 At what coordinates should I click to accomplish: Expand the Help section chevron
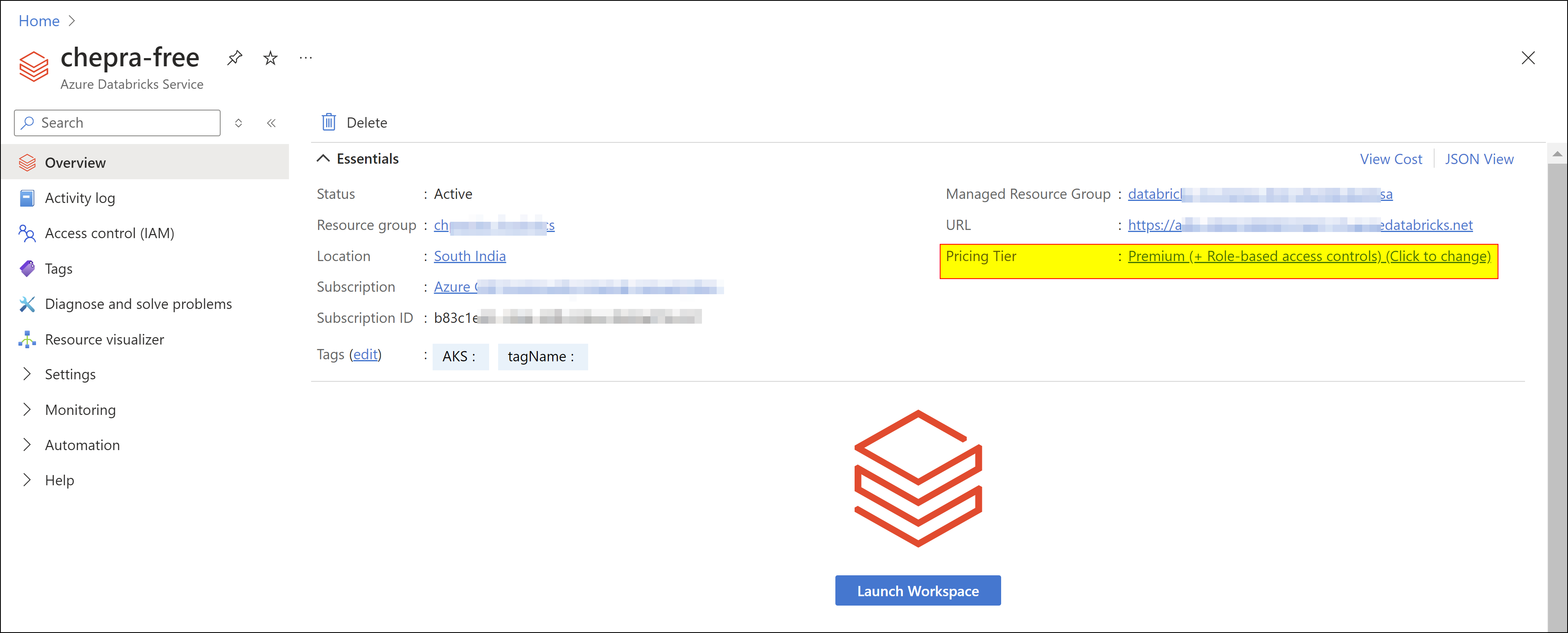pos(27,480)
